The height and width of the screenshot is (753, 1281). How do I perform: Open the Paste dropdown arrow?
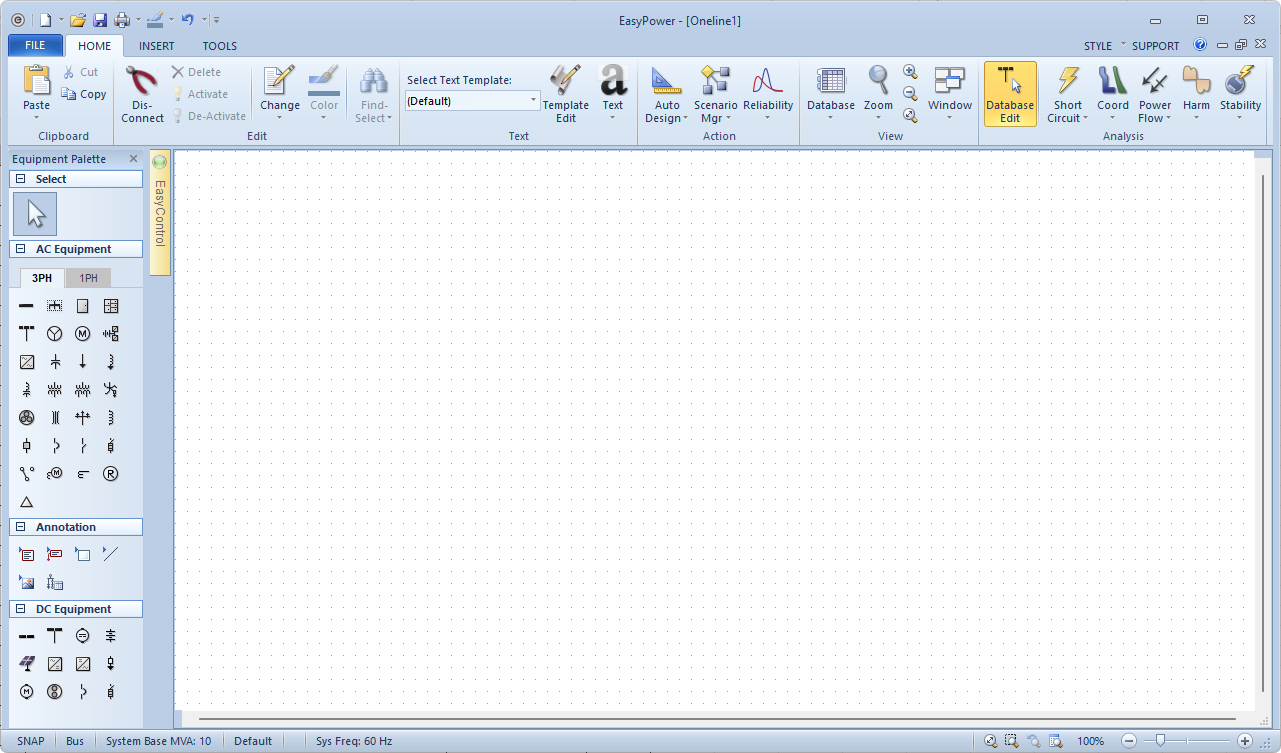37,118
